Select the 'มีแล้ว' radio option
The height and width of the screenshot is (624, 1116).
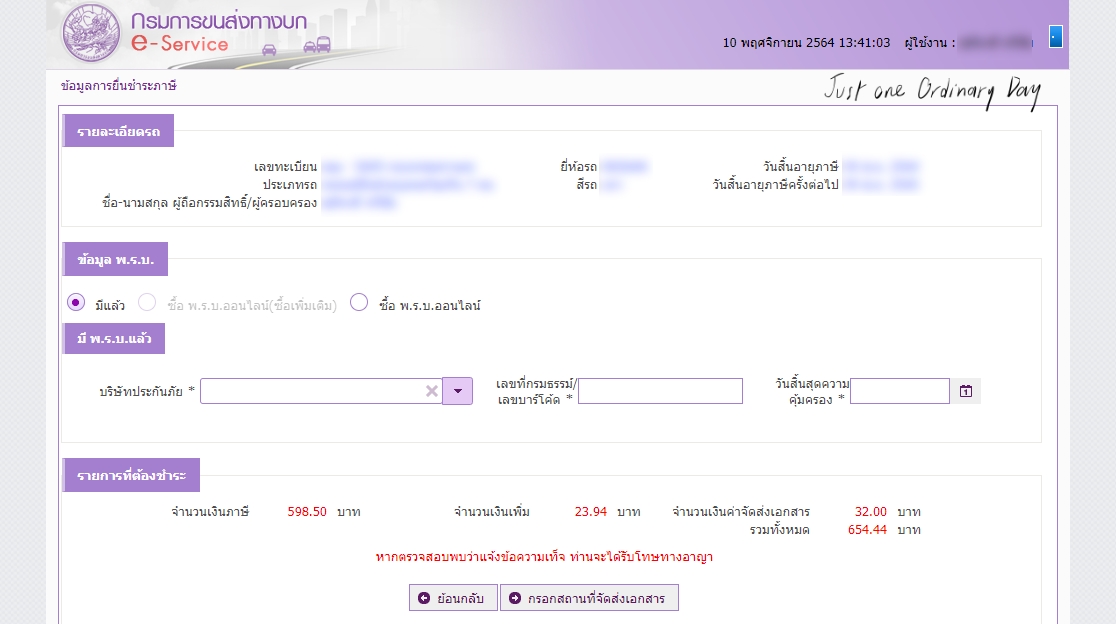tap(76, 302)
